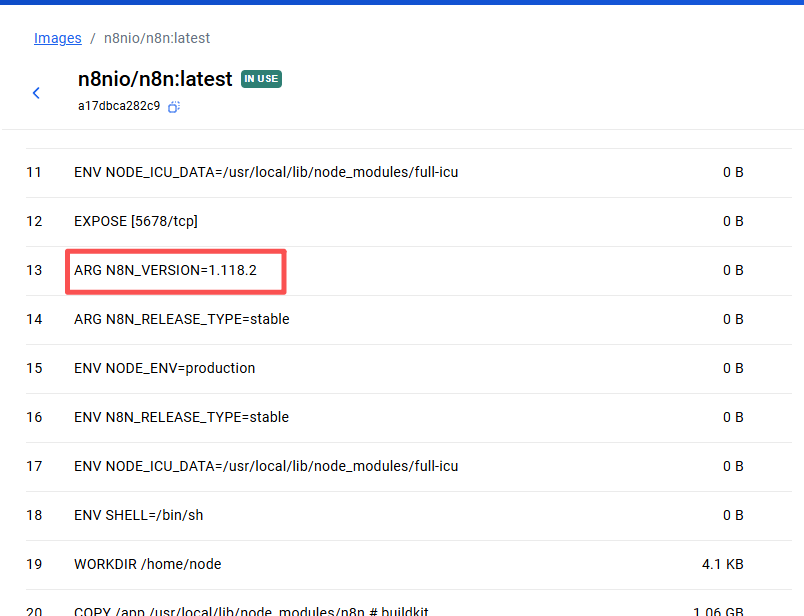This screenshot has width=804, height=616.
Task: Select layer 15 ENV NODE_ENV=production
Action: click(x=409, y=368)
